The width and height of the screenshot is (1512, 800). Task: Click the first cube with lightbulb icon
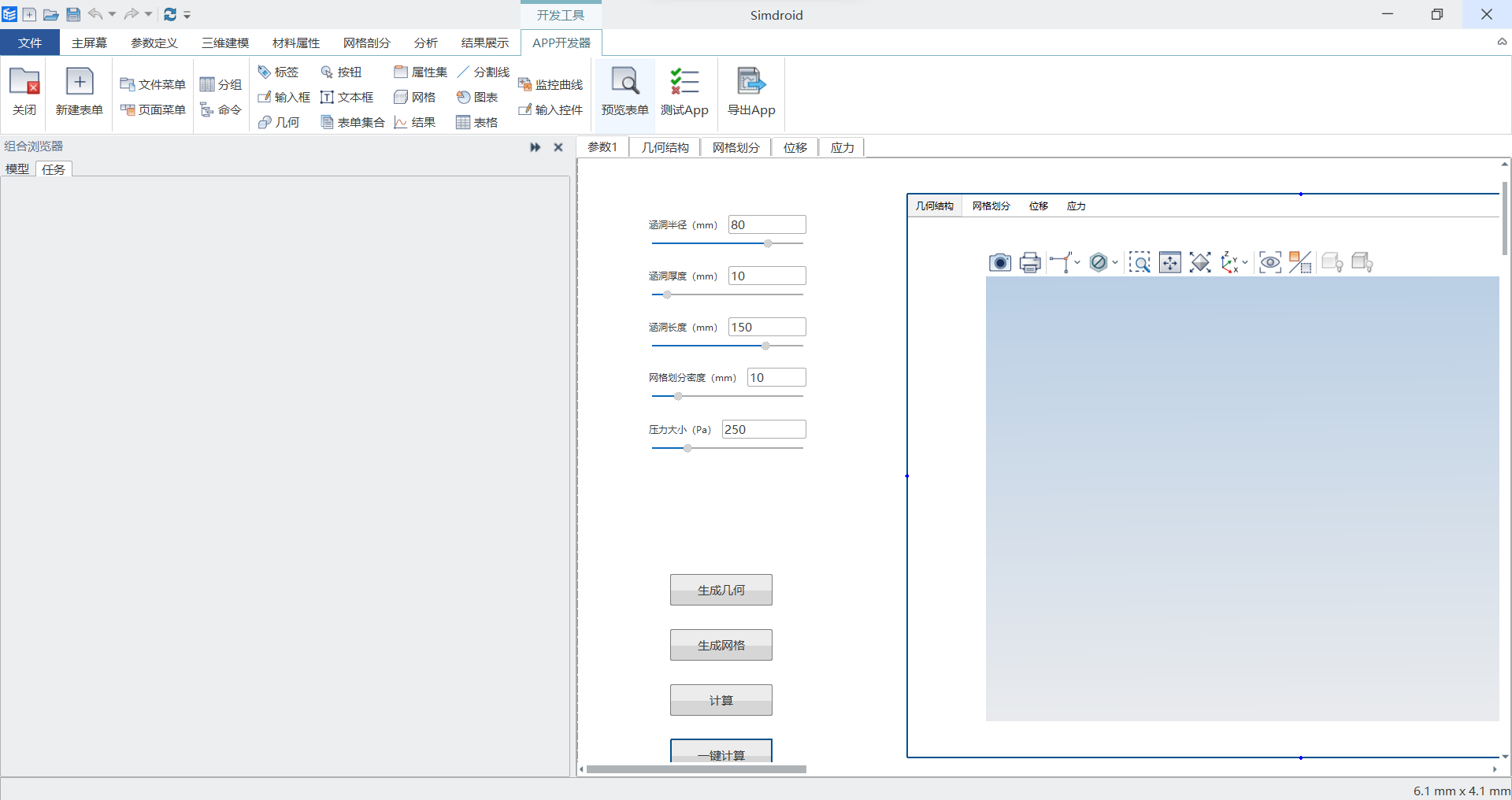(1332, 262)
